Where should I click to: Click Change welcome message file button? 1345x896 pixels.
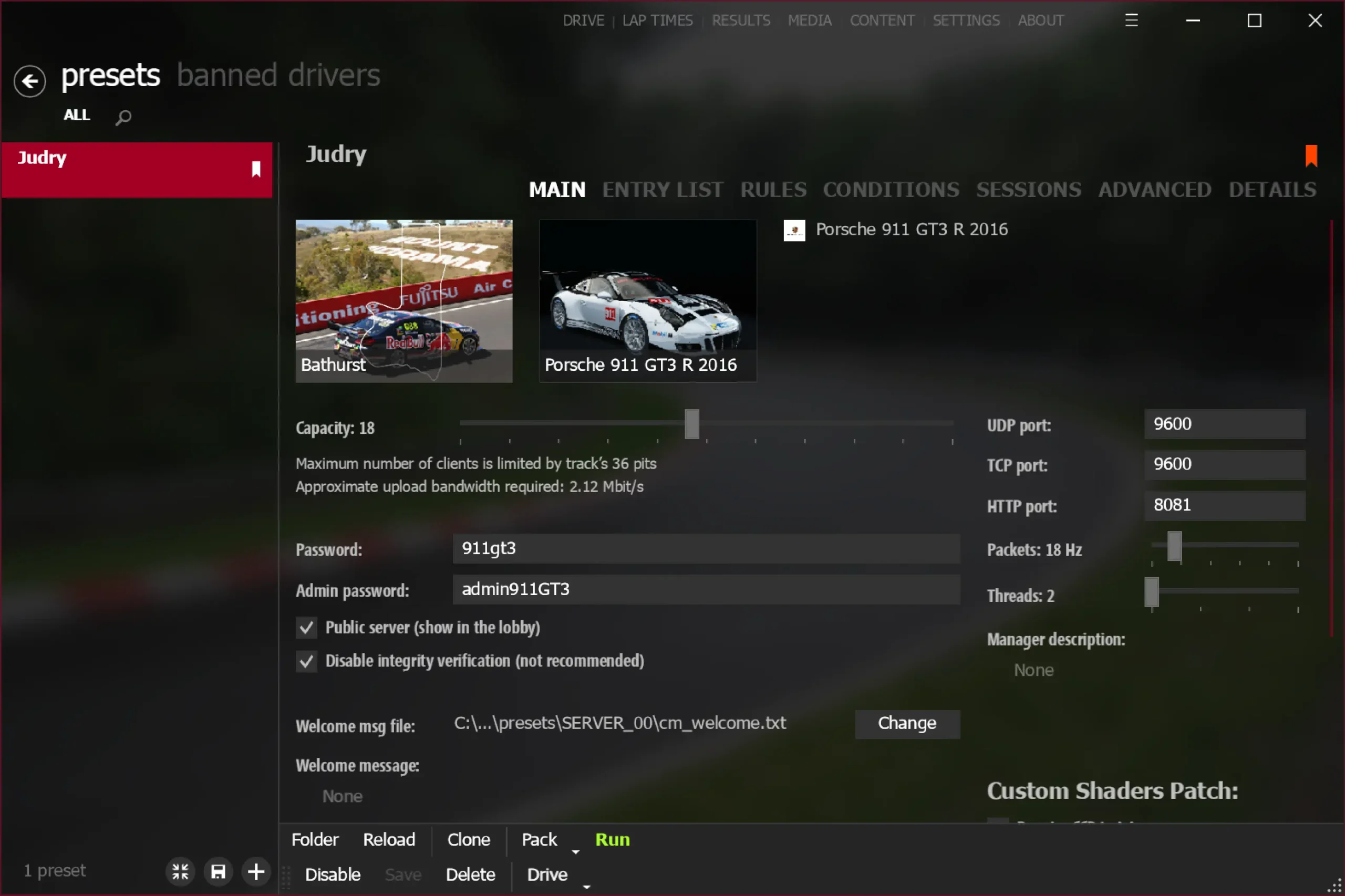tap(907, 723)
